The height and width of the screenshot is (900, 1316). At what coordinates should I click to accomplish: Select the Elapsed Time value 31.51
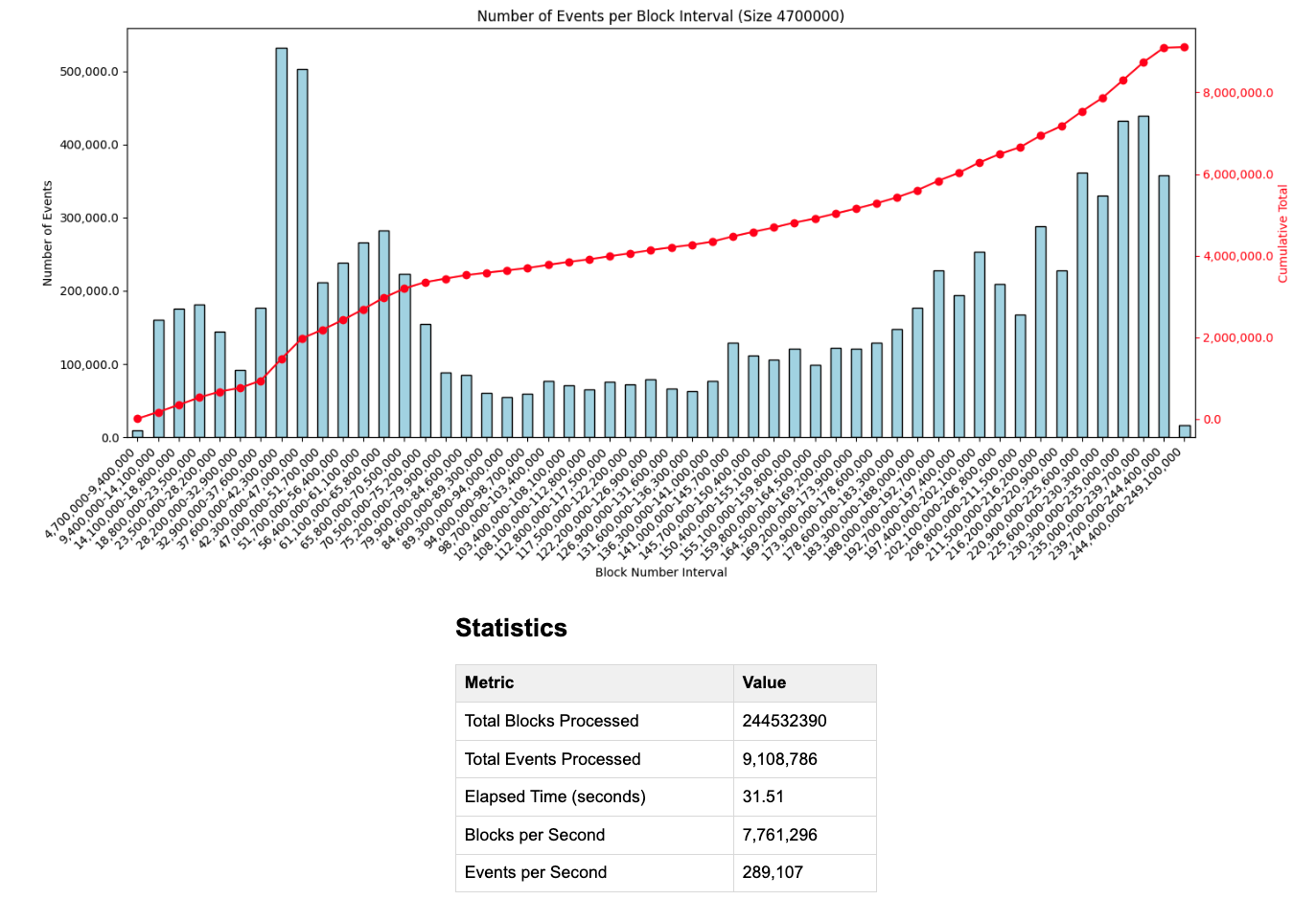click(x=764, y=796)
